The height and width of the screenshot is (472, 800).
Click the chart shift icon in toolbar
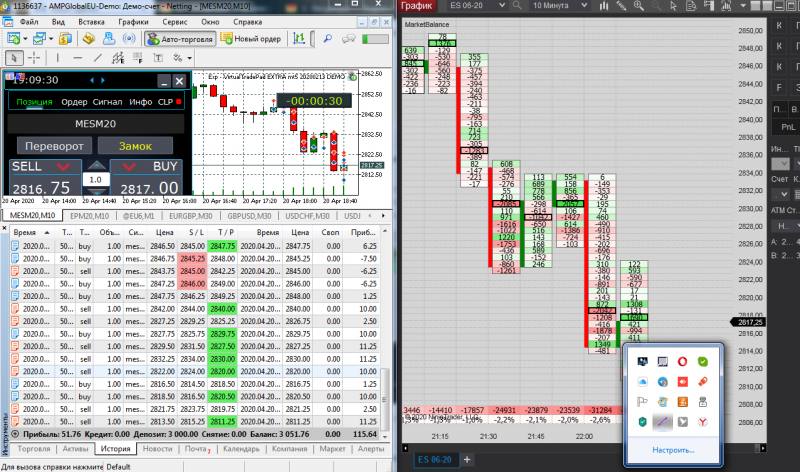pos(299,39)
